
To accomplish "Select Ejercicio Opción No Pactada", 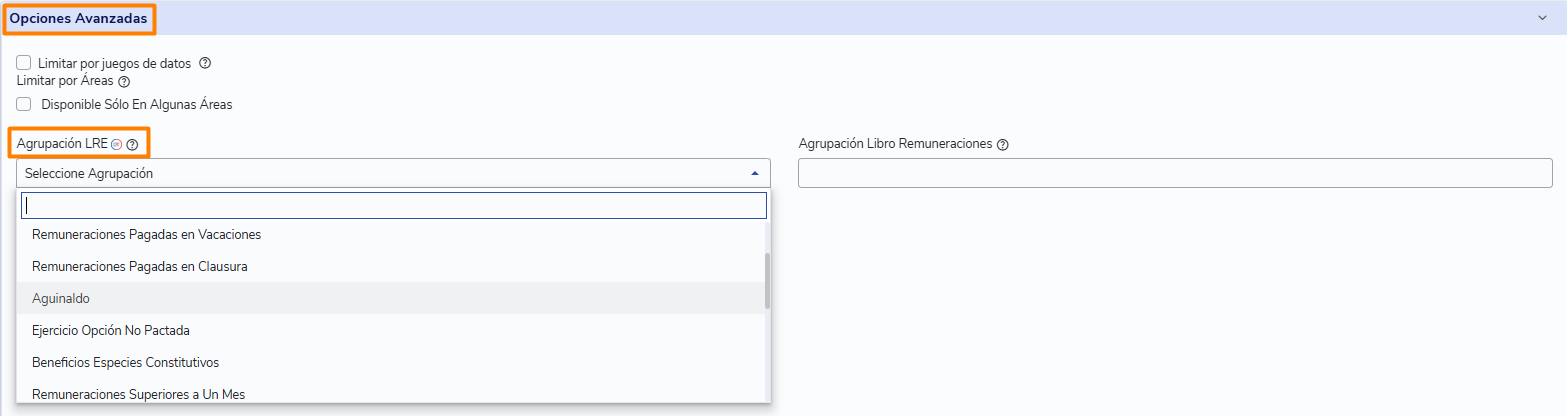I will pyautogui.click(x=111, y=330).
